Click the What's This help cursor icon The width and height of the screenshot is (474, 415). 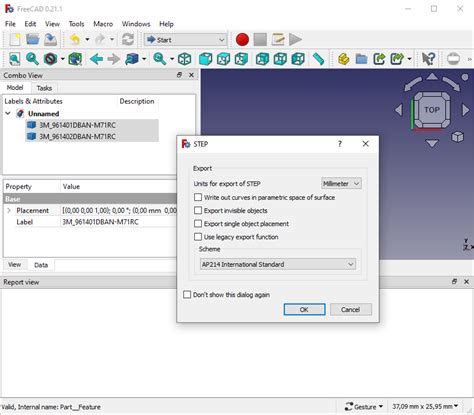click(x=428, y=59)
